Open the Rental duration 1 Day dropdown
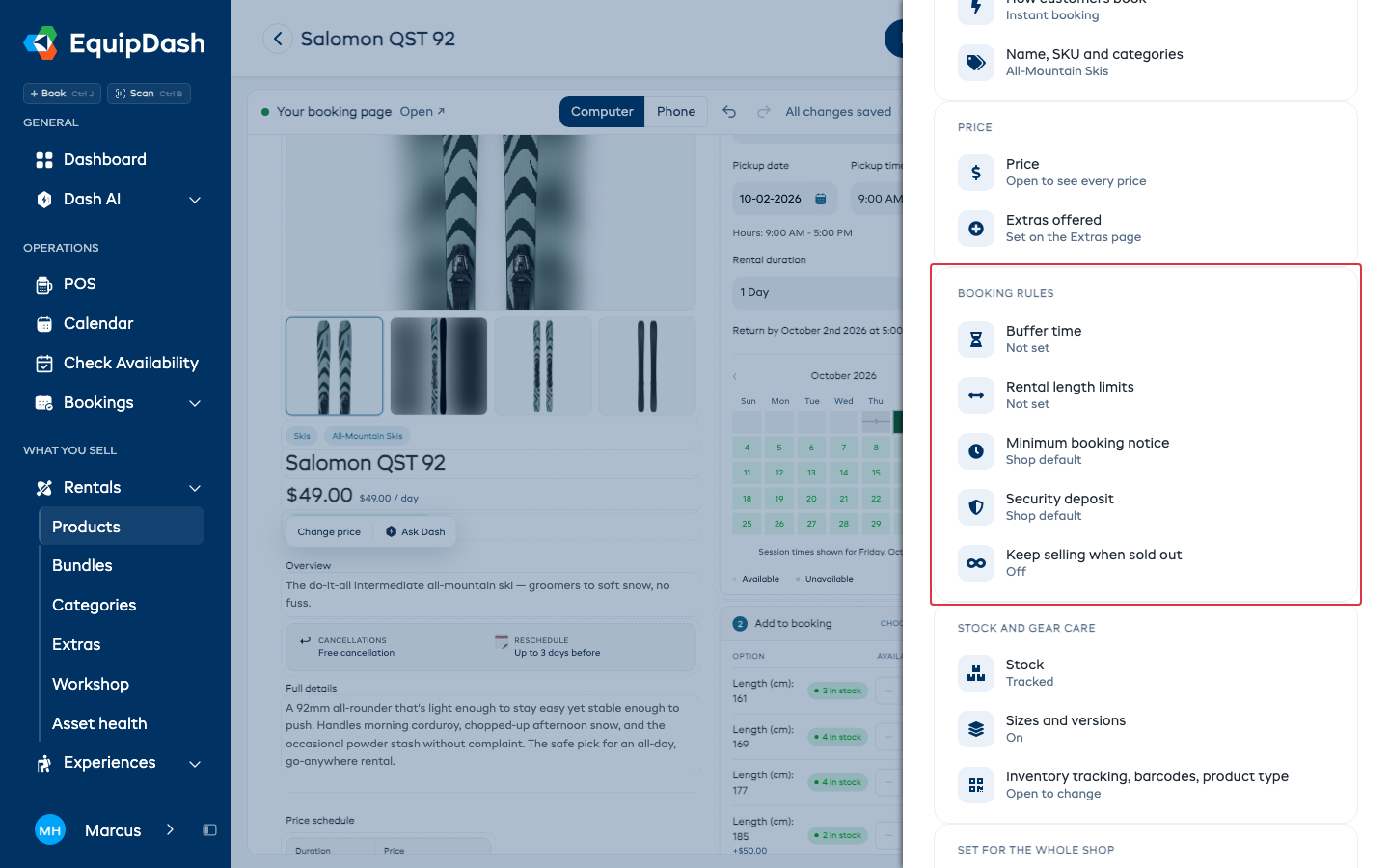 pyautogui.click(x=818, y=292)
